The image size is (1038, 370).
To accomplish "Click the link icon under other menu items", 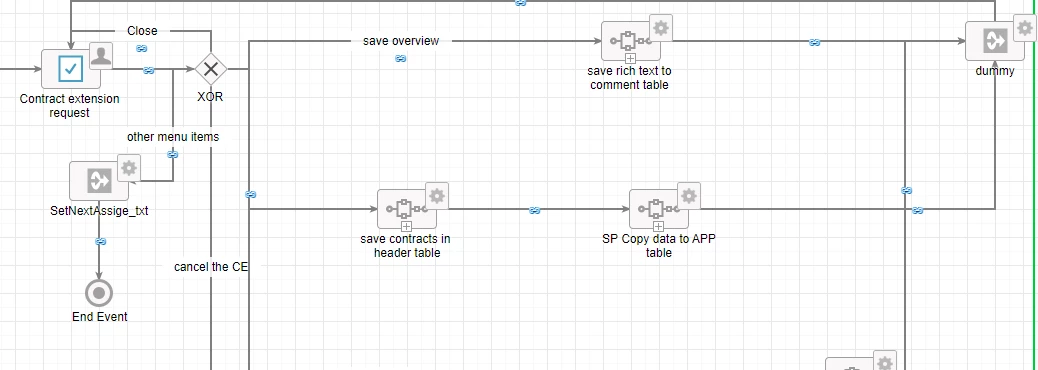I will (x=173, y=154).
